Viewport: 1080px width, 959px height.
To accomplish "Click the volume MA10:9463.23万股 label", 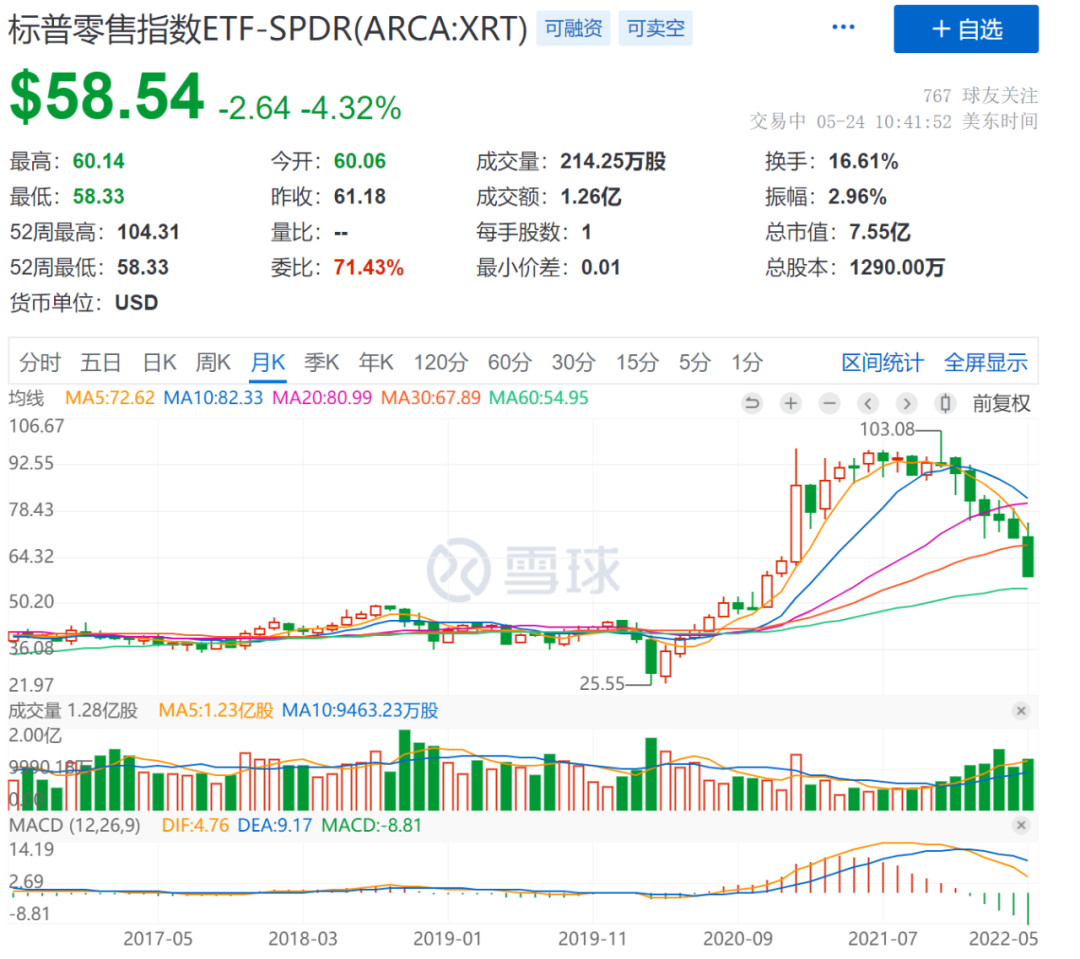I will click(360, 710).
